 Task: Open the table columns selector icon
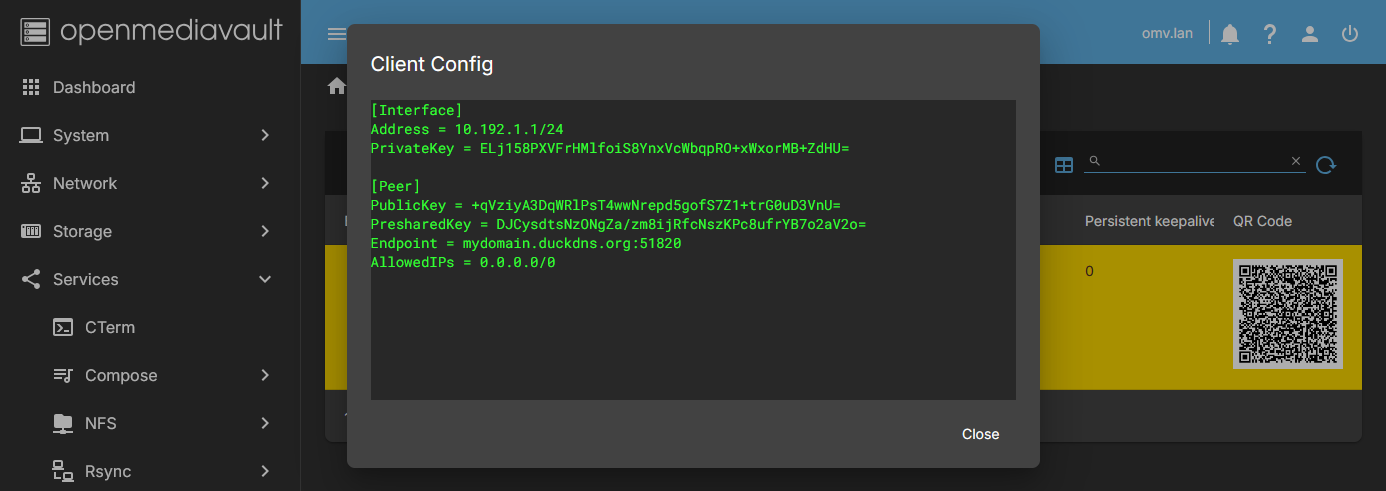pos(1064,165)
